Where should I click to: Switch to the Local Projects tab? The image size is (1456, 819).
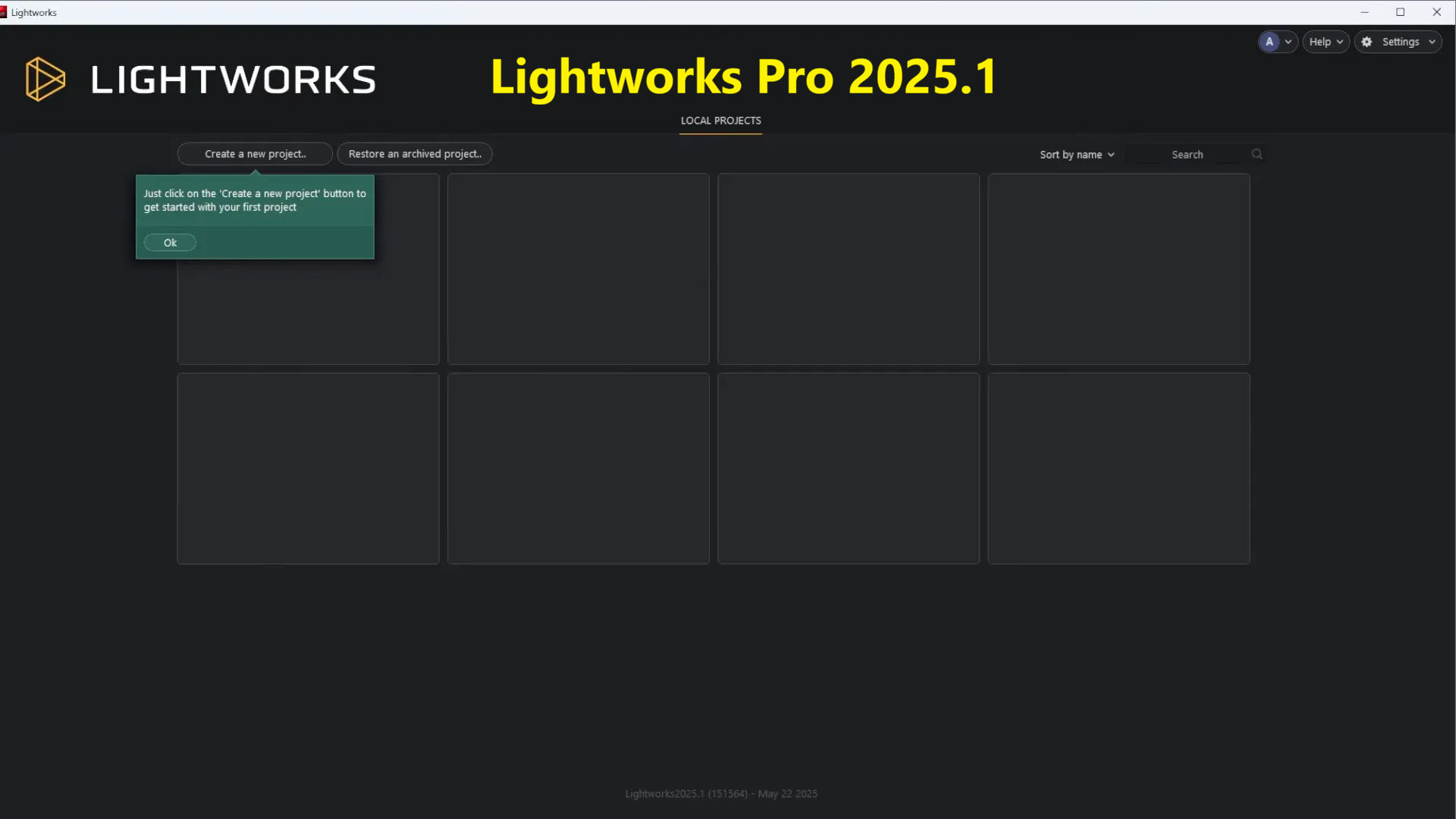[x=720, y=121]
